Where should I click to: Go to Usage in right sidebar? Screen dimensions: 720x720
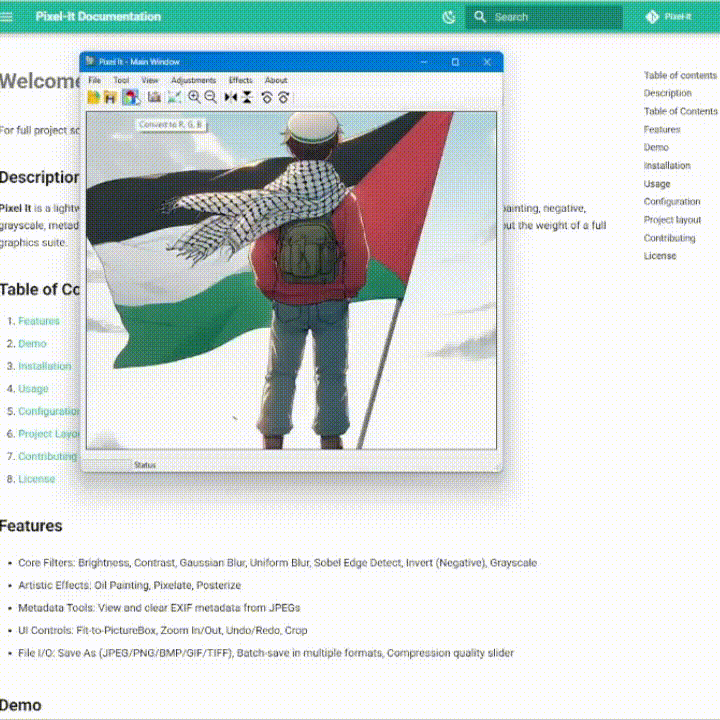click(x=657, y=184)
